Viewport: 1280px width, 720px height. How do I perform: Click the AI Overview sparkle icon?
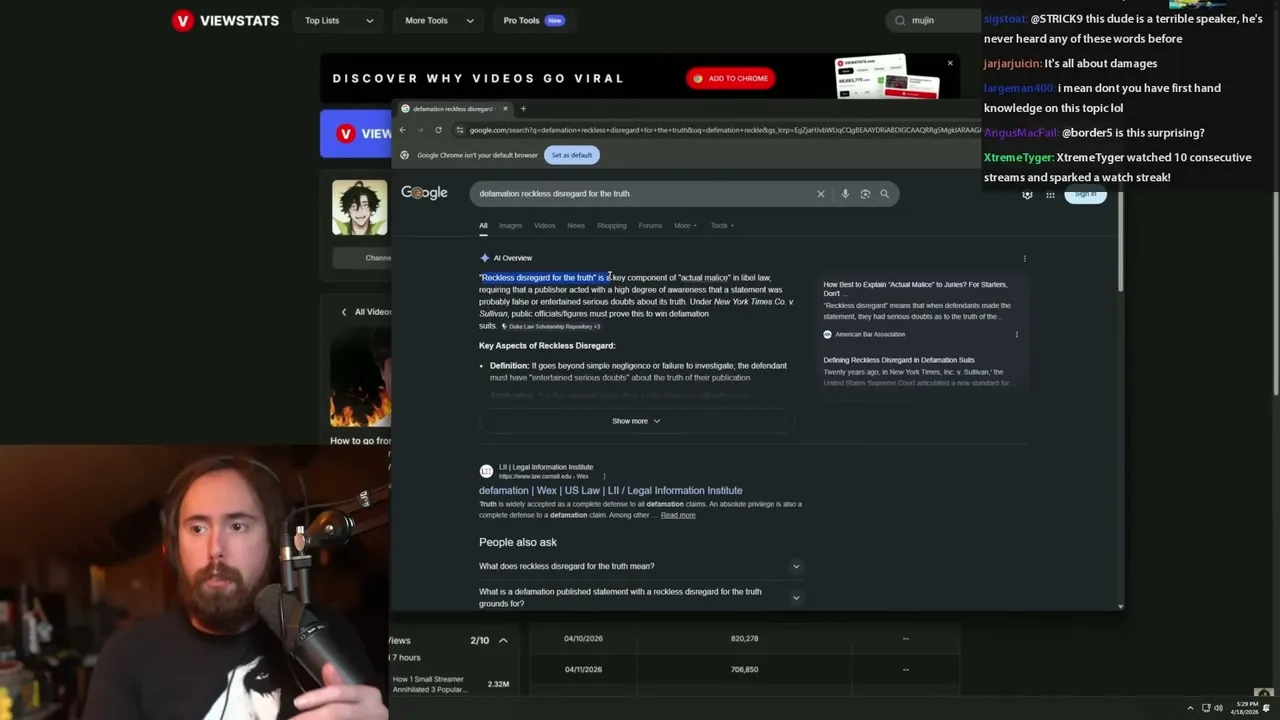(x=485, y=258)
